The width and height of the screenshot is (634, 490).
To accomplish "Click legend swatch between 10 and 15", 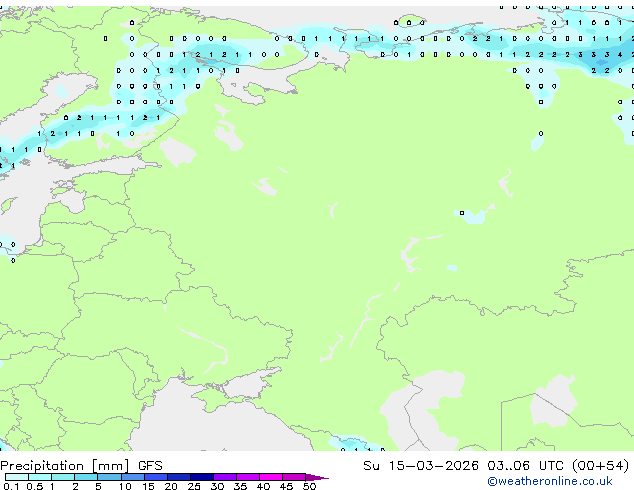I will (x=132, y=477).
